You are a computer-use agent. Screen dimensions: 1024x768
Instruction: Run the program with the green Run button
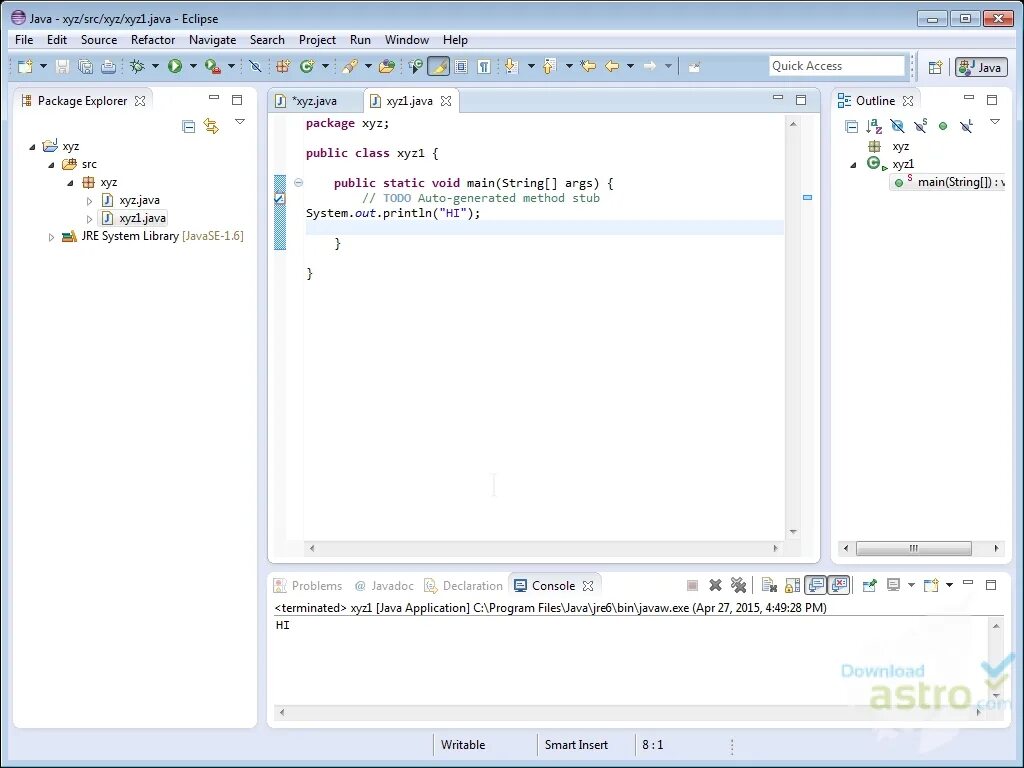(174, 66)
